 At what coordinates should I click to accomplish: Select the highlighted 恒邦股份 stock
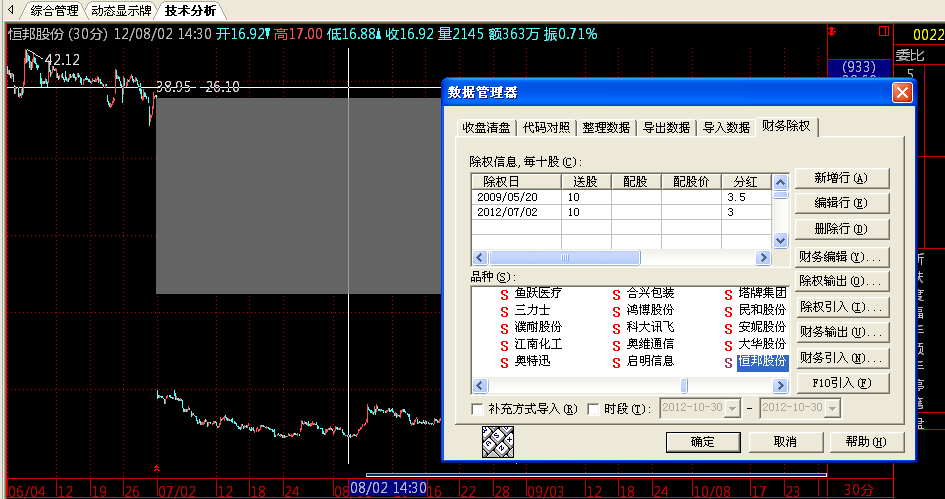point(761,361)
